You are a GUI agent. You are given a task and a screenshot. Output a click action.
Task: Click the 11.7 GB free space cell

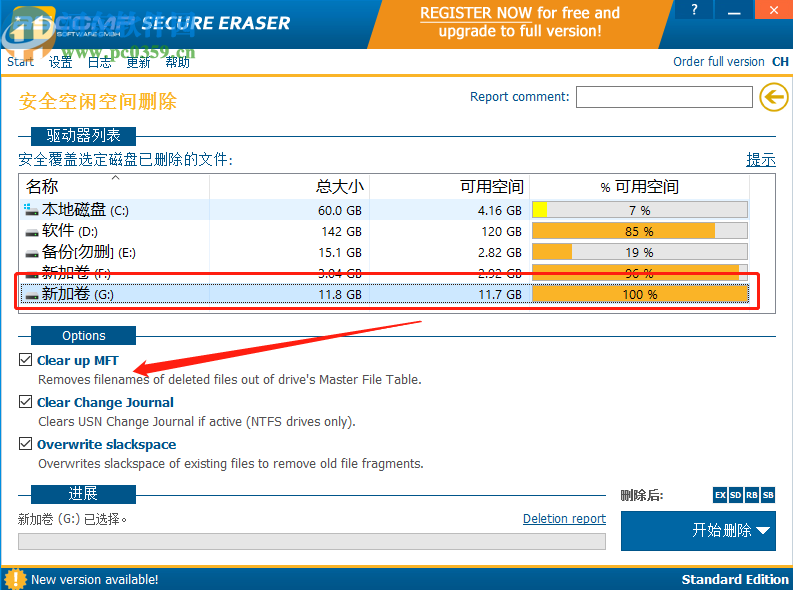[x=500, y=295]
